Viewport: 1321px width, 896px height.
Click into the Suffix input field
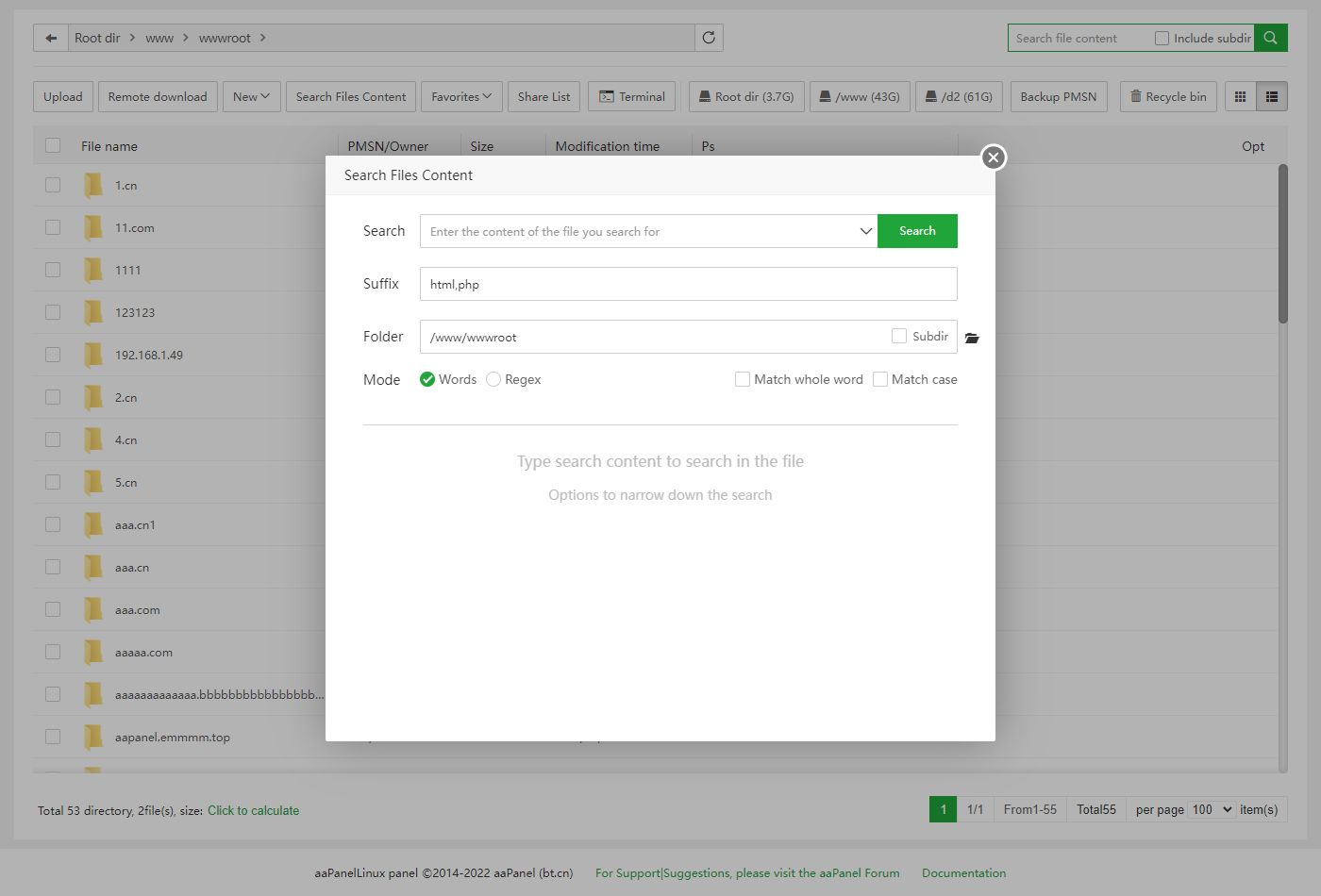688,284
